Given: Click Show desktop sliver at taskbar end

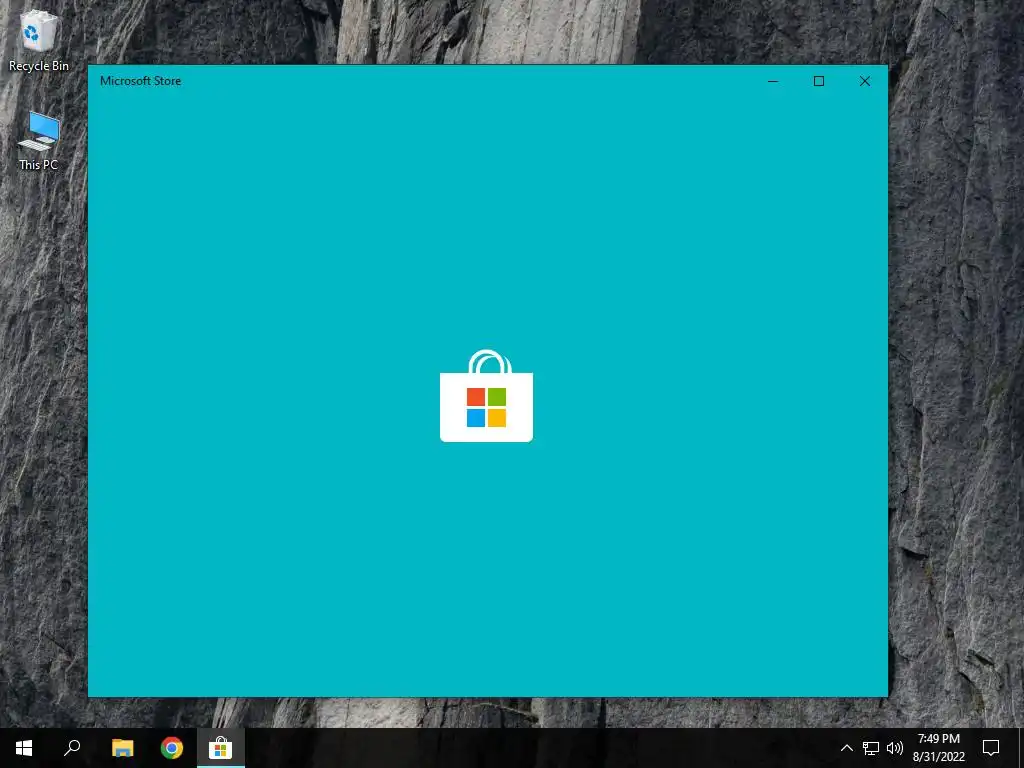Looking at the screenshot, I should click(1021, 748).
